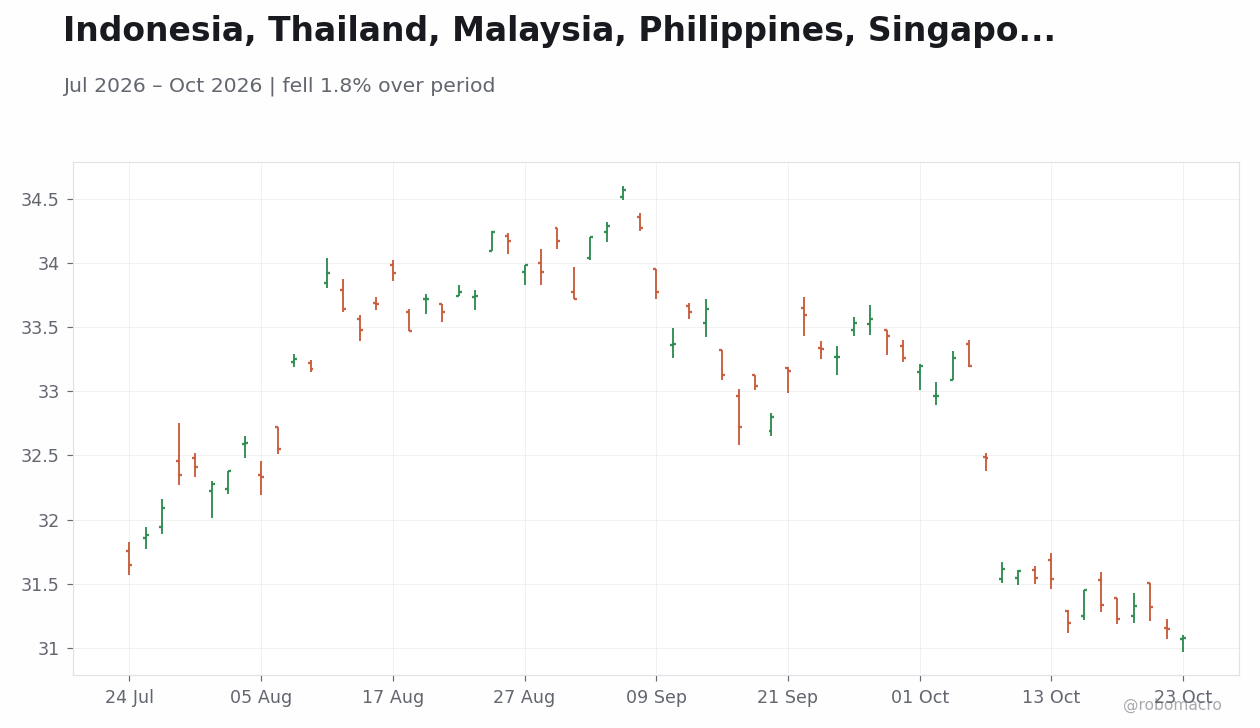Image resolution: width=1260 pixels, height=728 pixels.
Task: Click the 24 Jul x-axis label
Action: (129, 698)
